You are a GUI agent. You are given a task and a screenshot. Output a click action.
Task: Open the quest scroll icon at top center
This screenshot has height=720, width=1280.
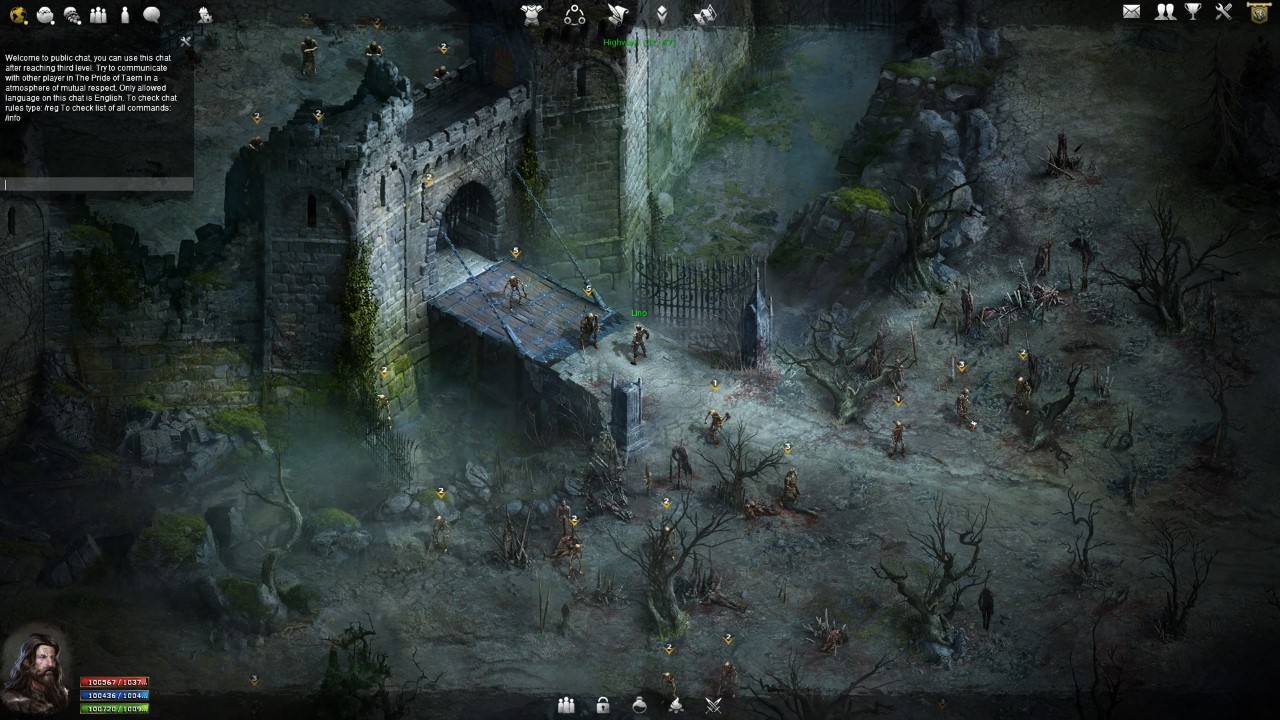click(x=616, y=13)
